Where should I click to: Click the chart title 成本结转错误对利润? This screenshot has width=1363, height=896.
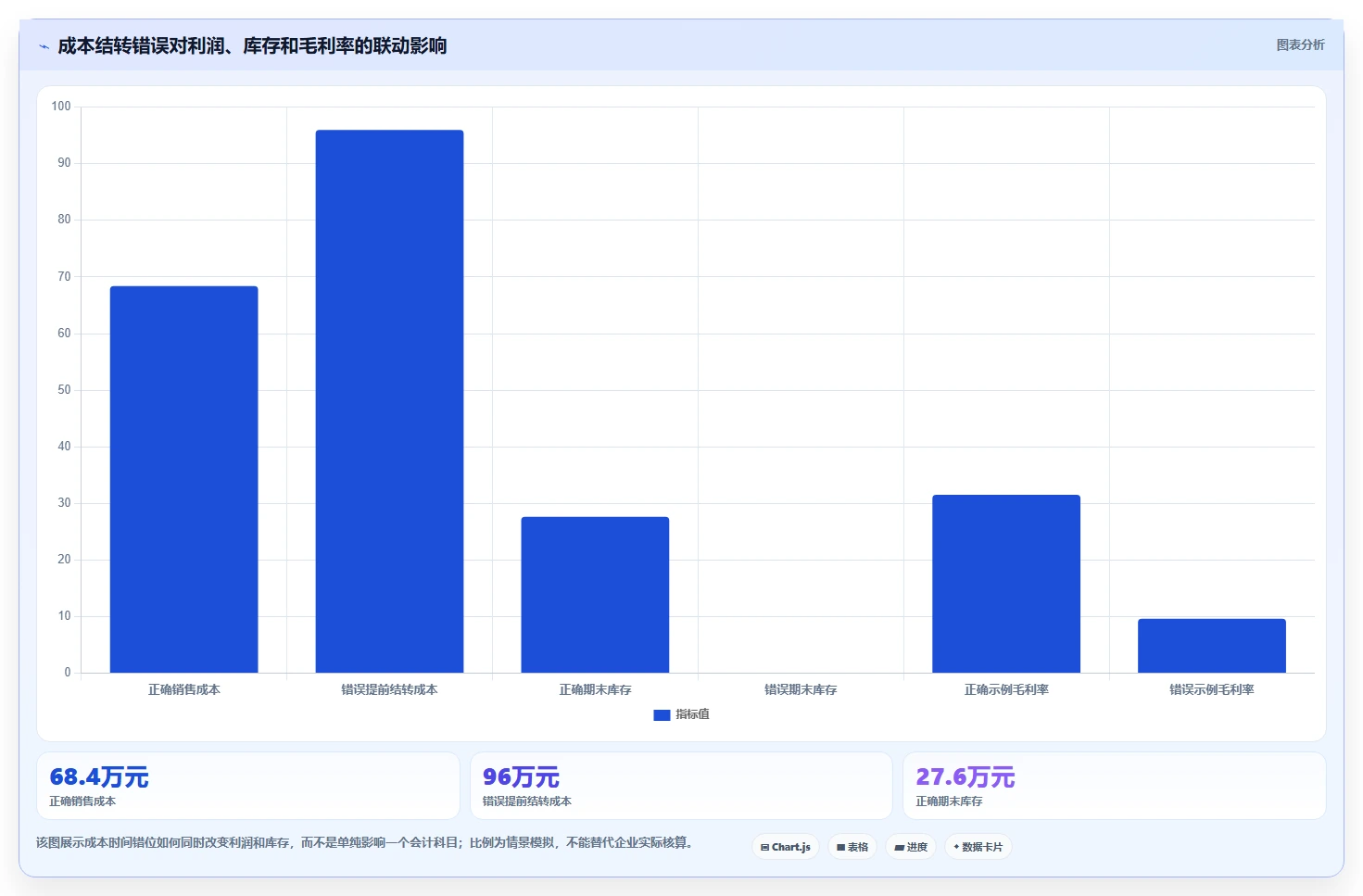coord(252,45)
